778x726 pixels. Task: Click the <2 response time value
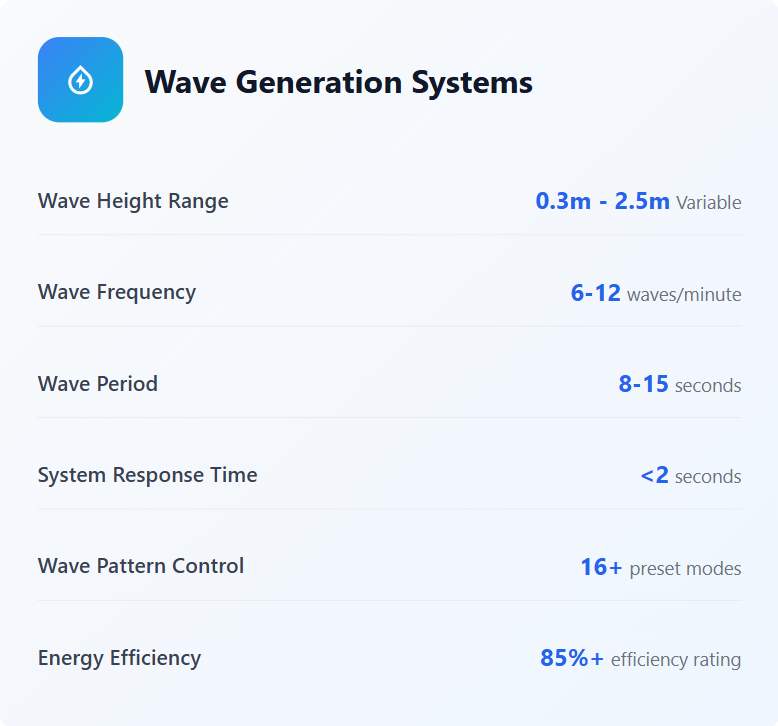(654, 476)
